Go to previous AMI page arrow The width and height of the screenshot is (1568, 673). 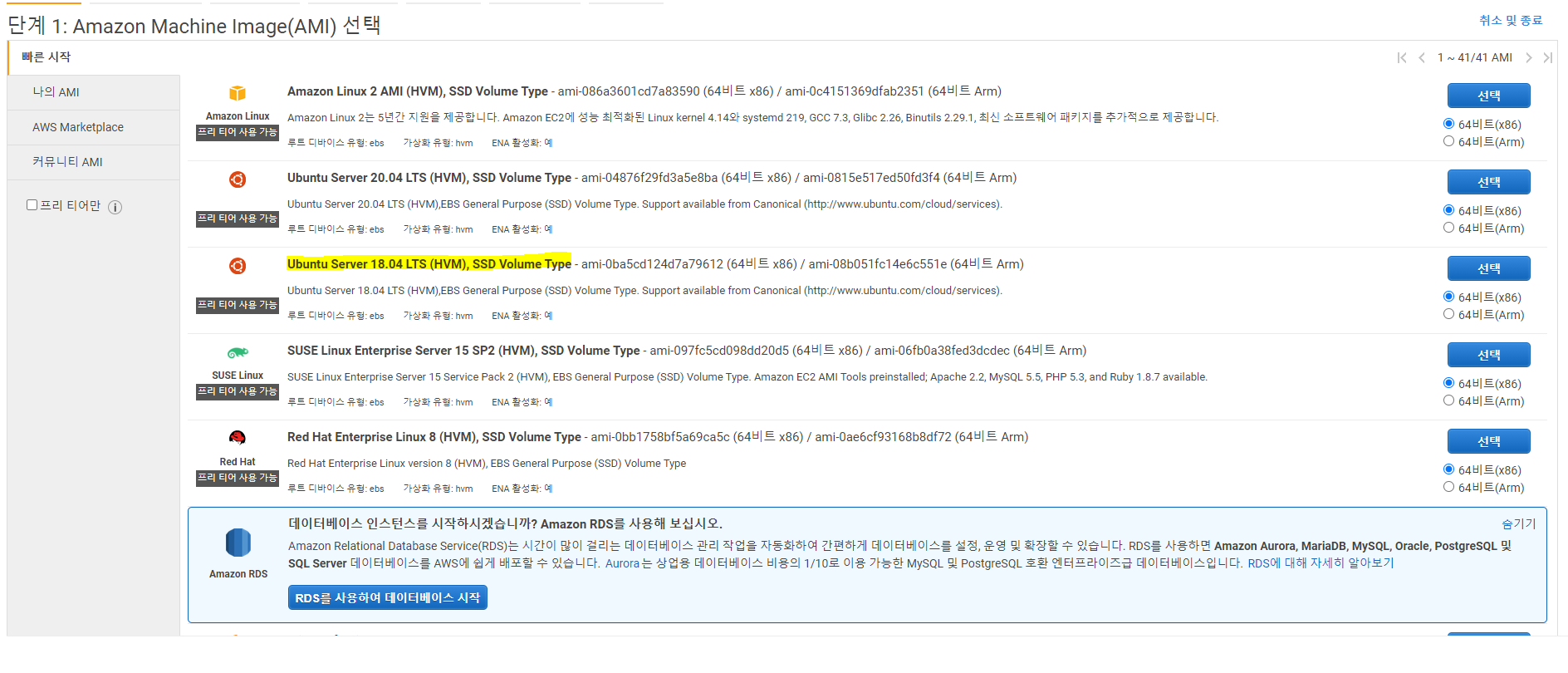pyautogui.click(x=1422, y=57)
